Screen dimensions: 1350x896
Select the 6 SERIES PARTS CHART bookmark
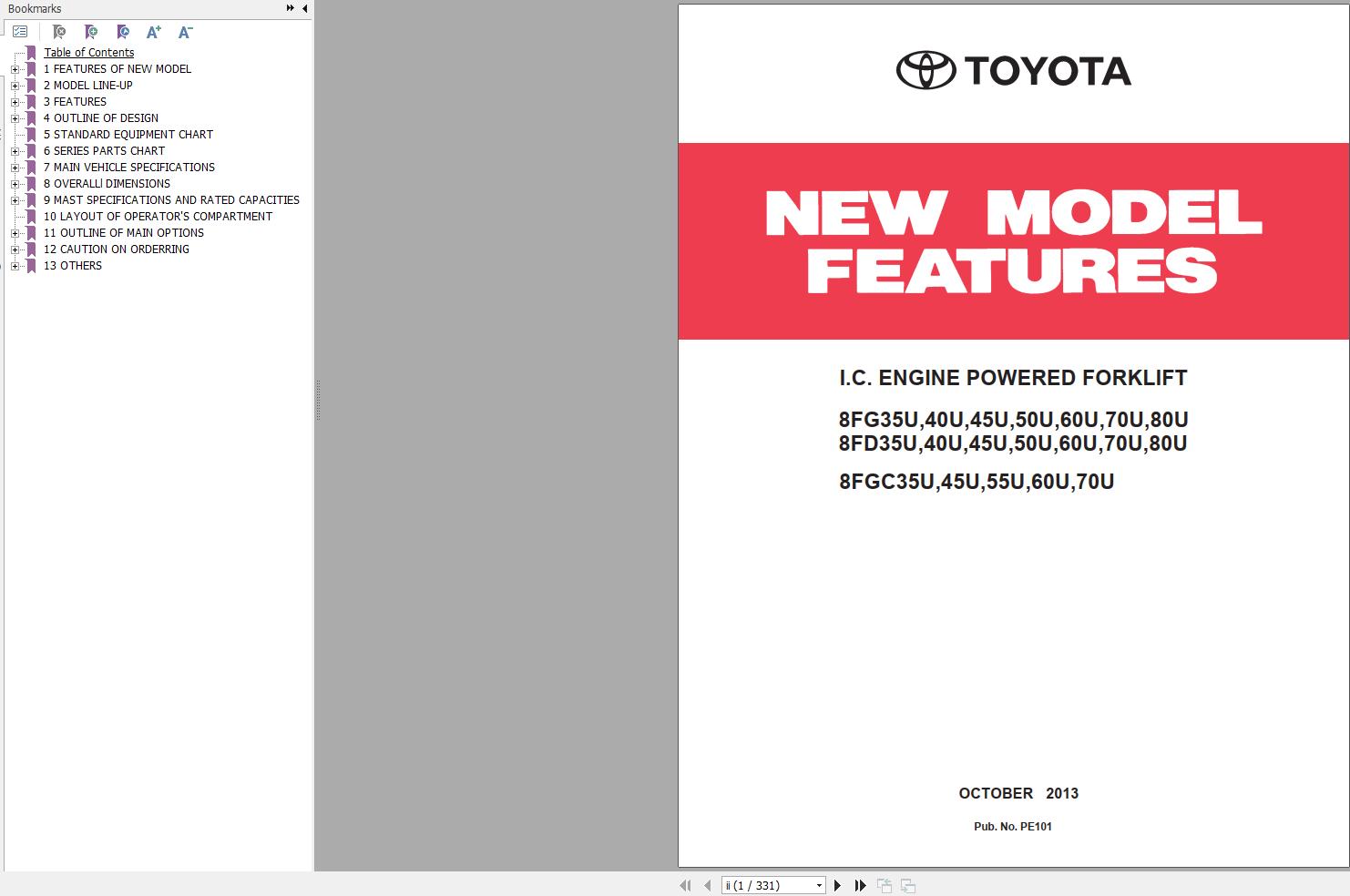click(104, 151)
